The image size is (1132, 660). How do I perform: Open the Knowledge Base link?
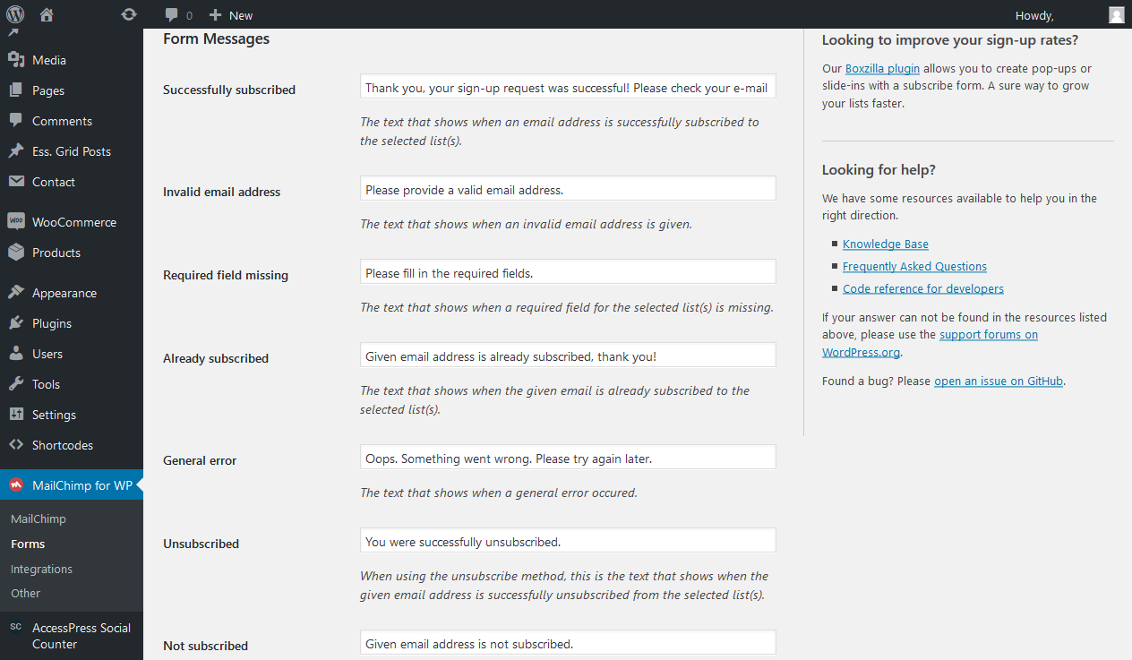885,244
